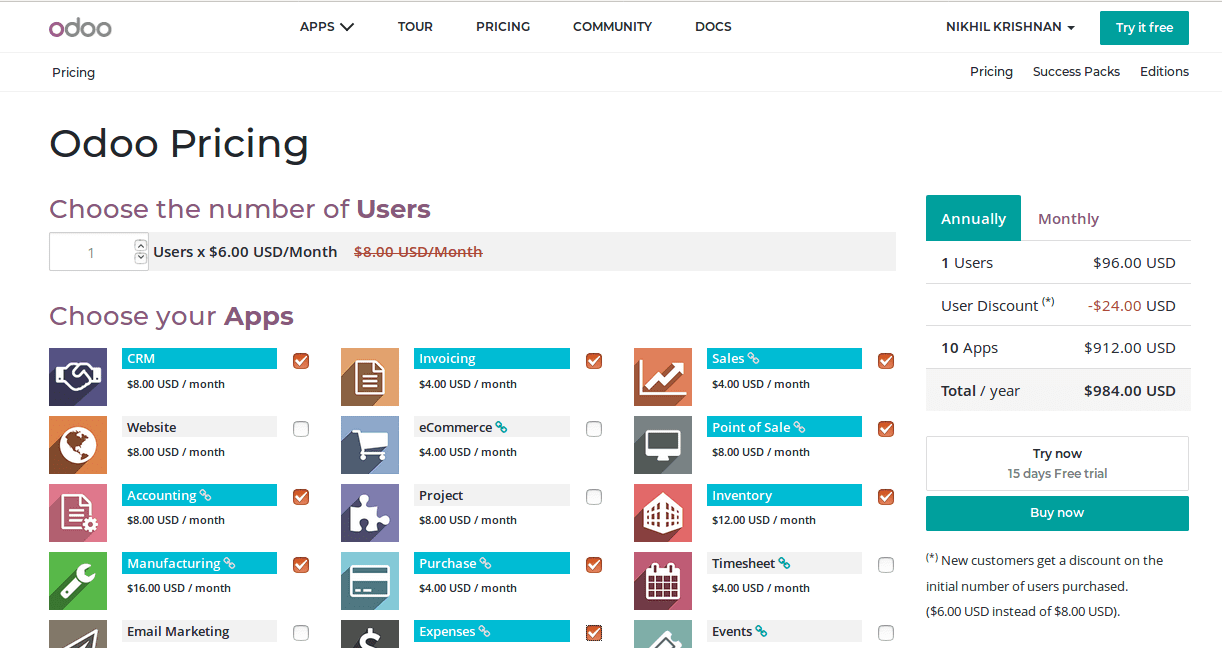Select the Accounting document-gear icon
Image resolution: width=1222 pixels, height=648 pixels.
point(78,513)
